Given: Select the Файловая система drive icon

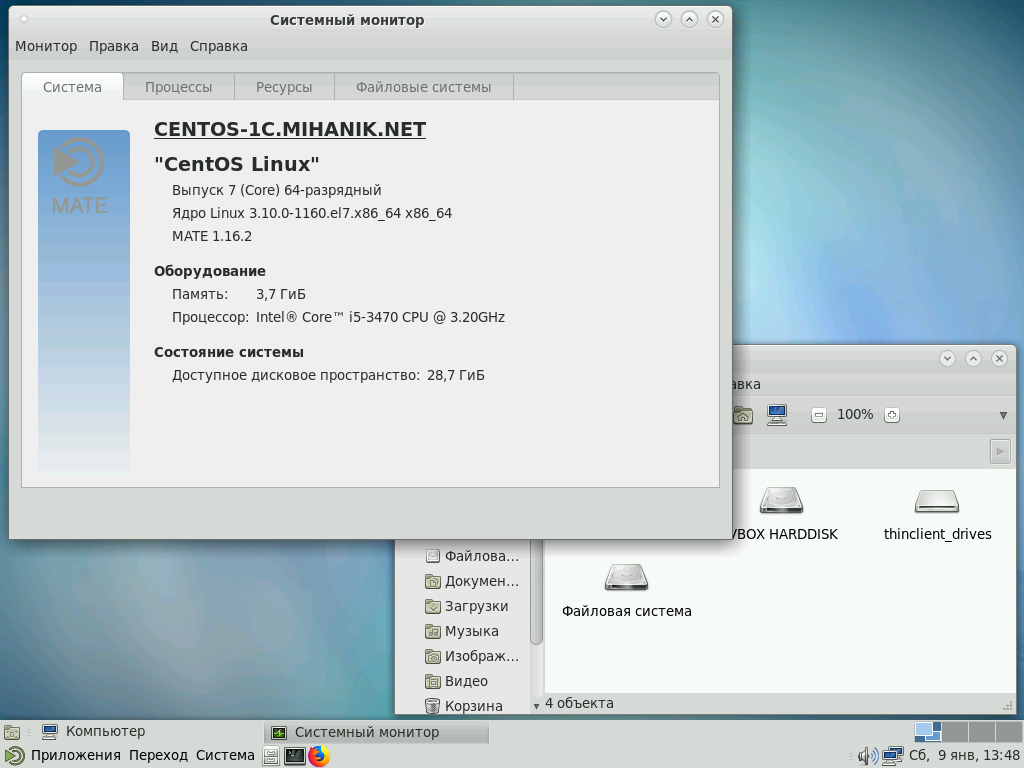Looking at the screenshot, I should [x=626, y=577].
